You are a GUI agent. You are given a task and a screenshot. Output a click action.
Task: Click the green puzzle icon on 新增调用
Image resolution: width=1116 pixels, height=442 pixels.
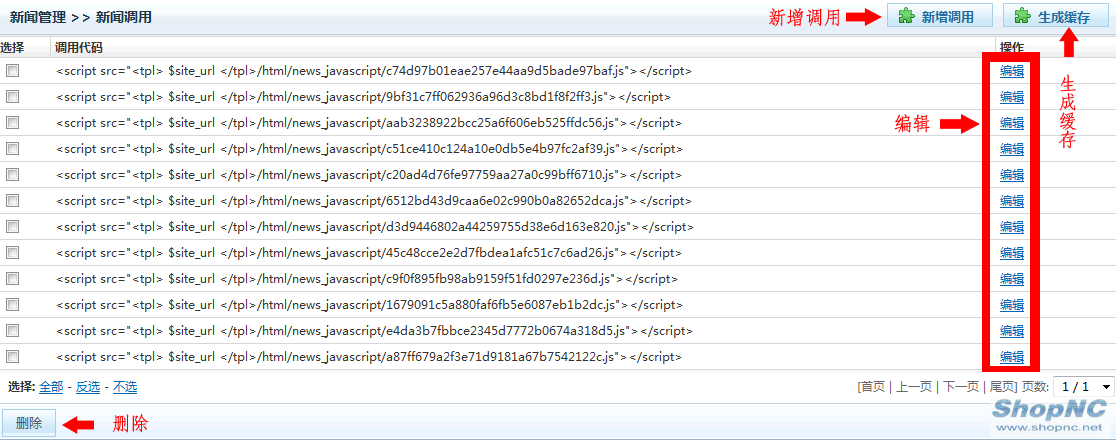(906, 16)
